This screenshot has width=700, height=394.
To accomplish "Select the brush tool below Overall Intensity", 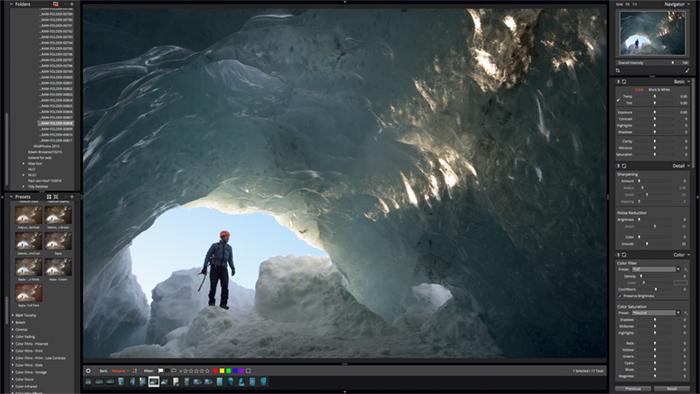I will pos(688,71).
